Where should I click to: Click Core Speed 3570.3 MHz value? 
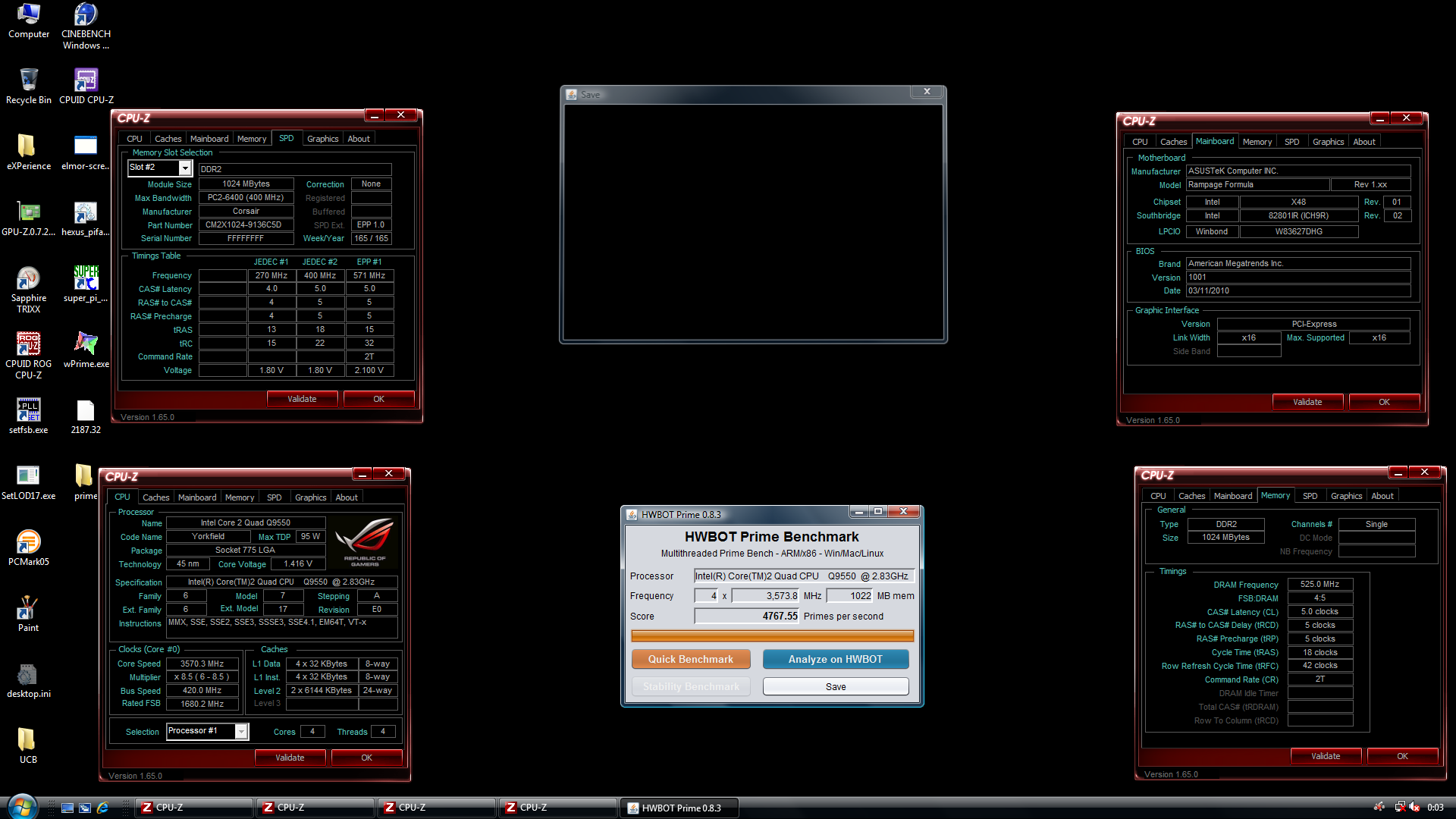(202, 664)
